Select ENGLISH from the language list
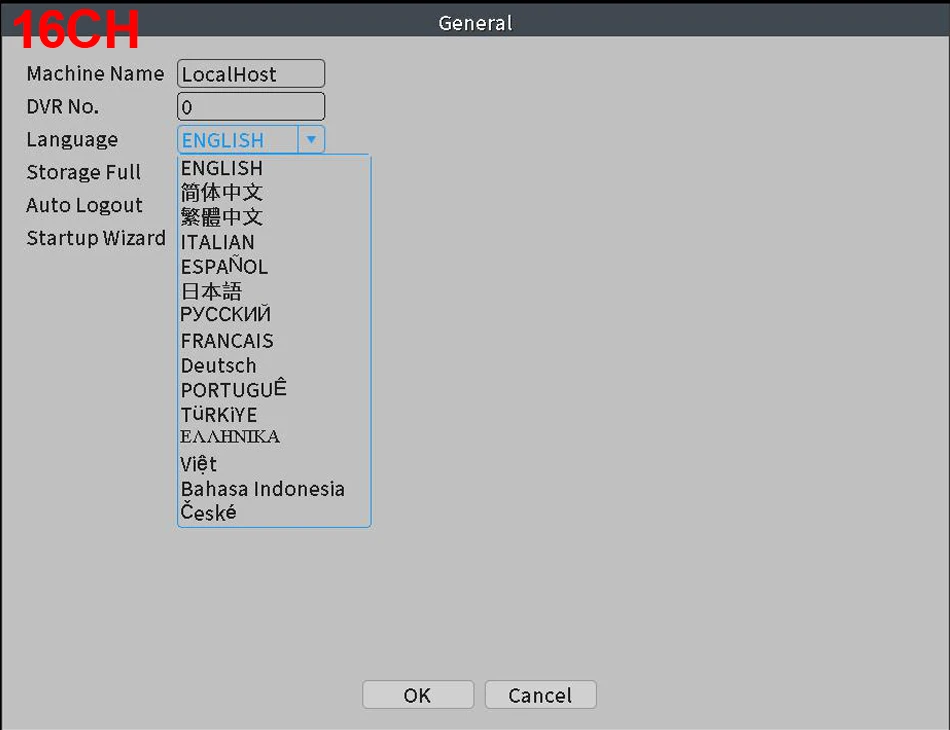The width and height of the screenshot is (950, 730). click(222, 168)
